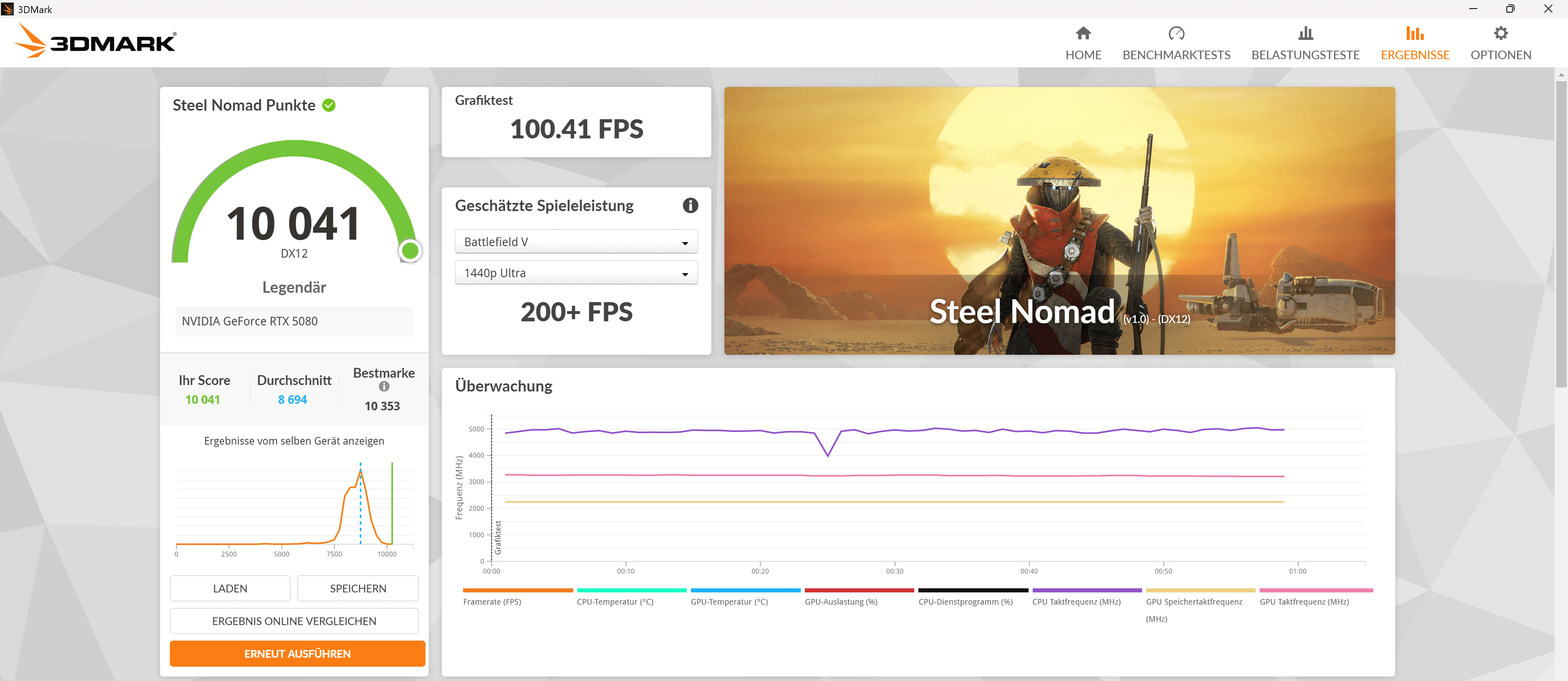Open the HOME house icon
The image size is (1568, 681).
[x=1083, y=33]
